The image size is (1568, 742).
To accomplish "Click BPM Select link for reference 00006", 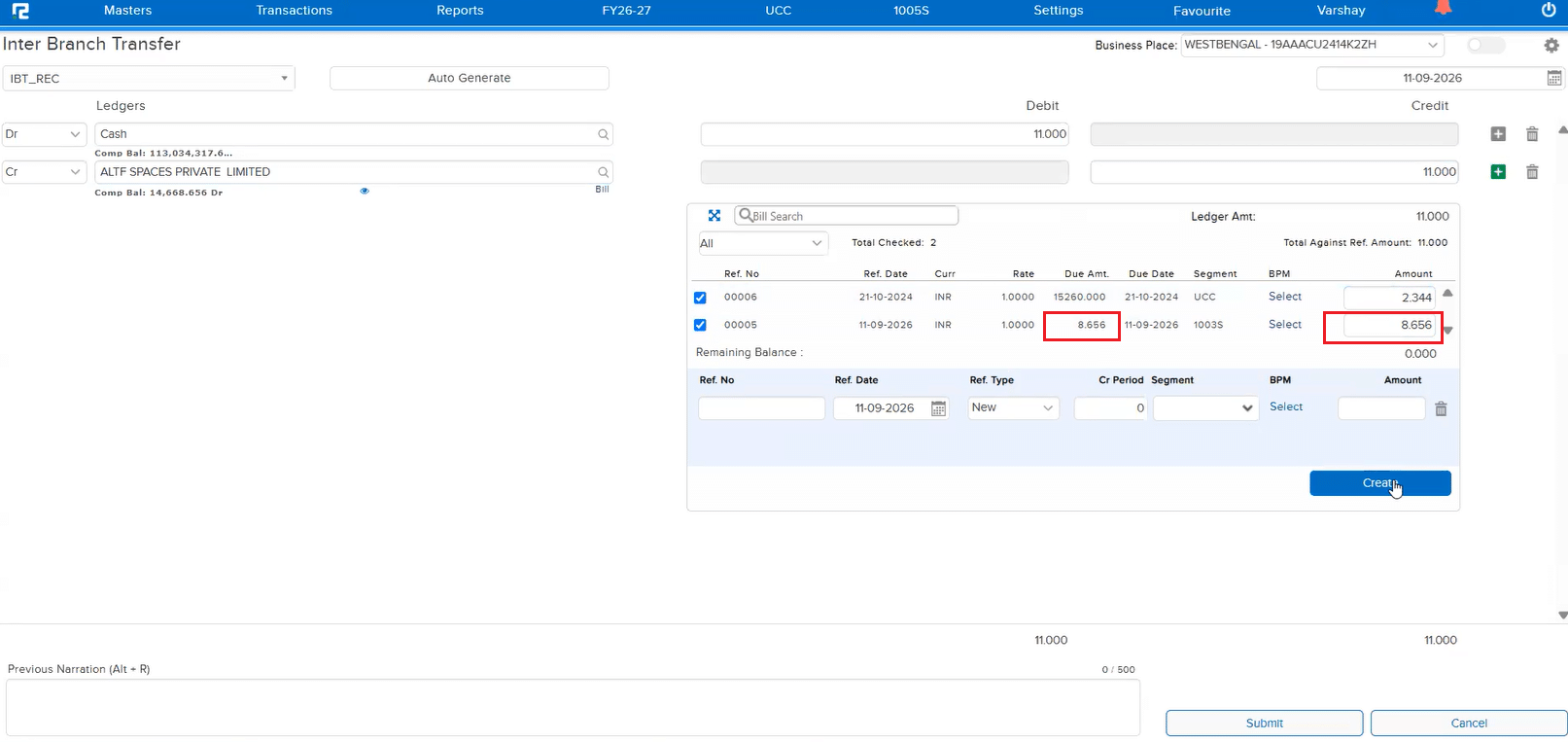I will pos(1284,297).
